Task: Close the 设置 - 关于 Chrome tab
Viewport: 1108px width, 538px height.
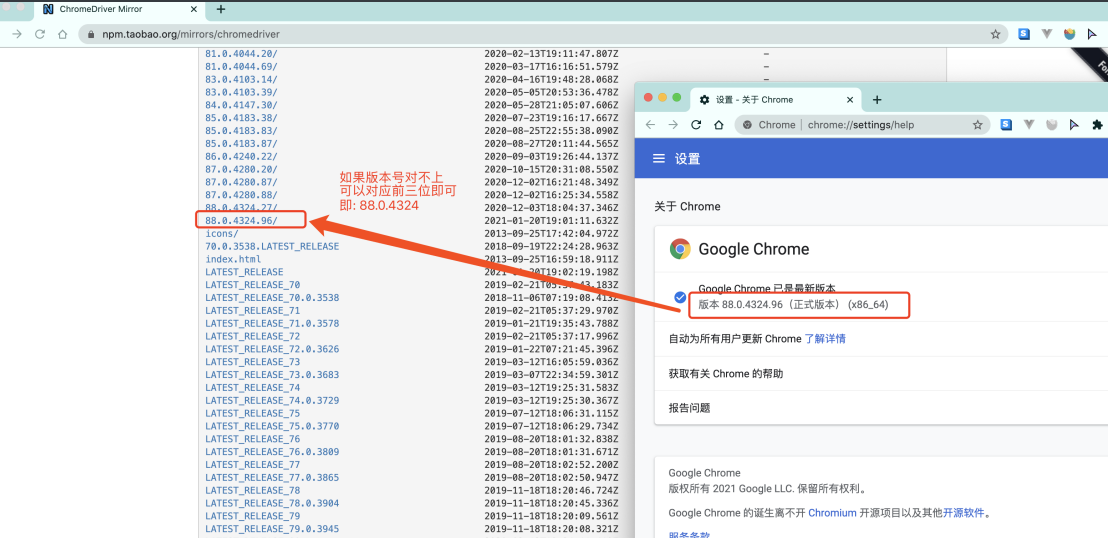Action: pyautogui.click(x=851, y=100)
